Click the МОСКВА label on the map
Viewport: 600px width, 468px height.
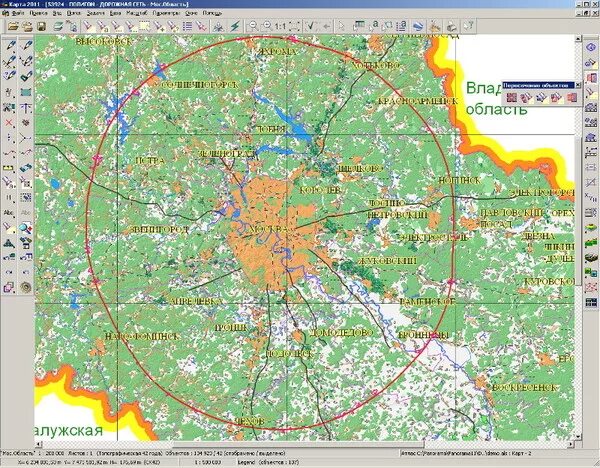(269, 229)
